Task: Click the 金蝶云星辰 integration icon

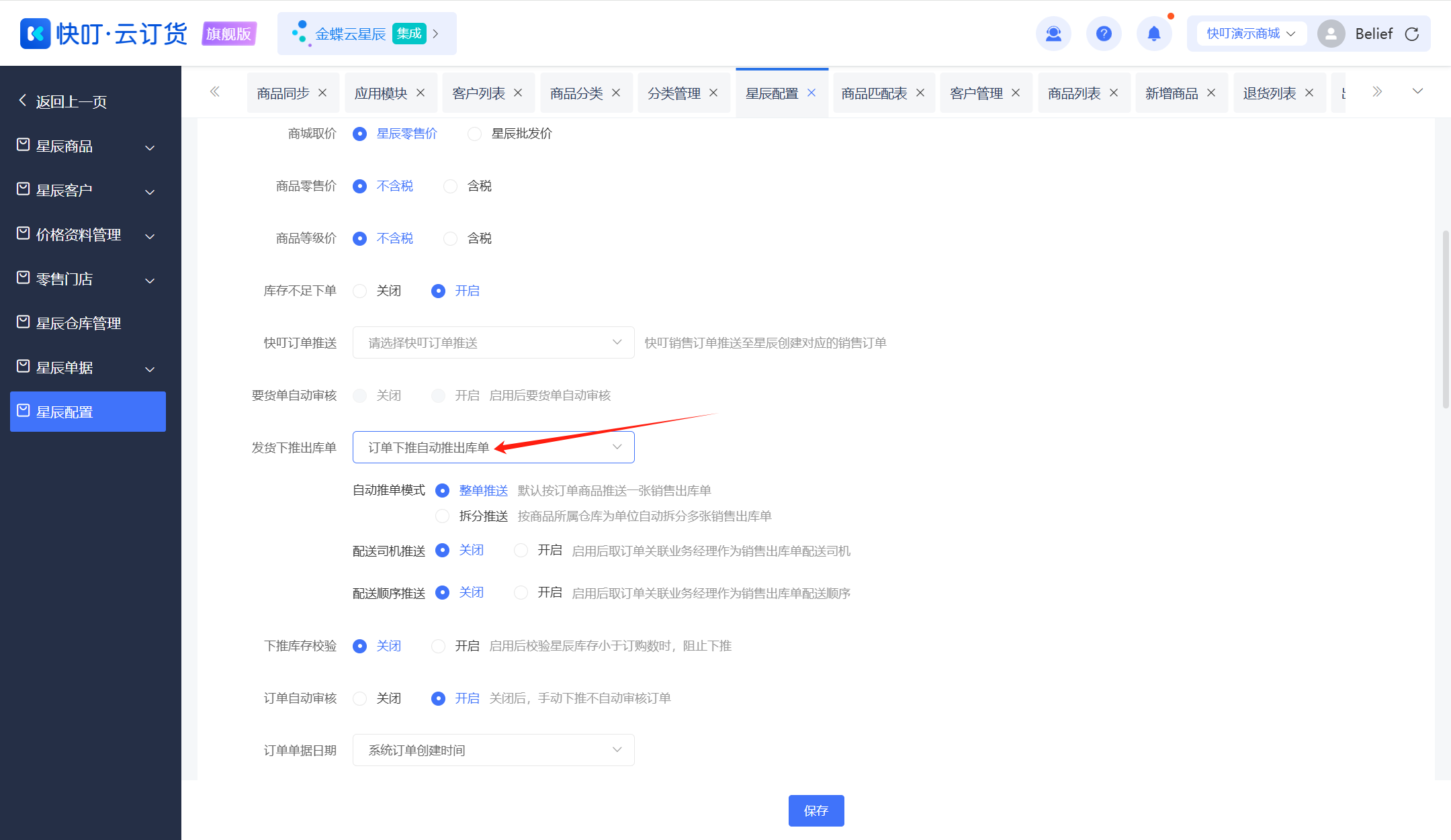Action: tap(300, 34)
